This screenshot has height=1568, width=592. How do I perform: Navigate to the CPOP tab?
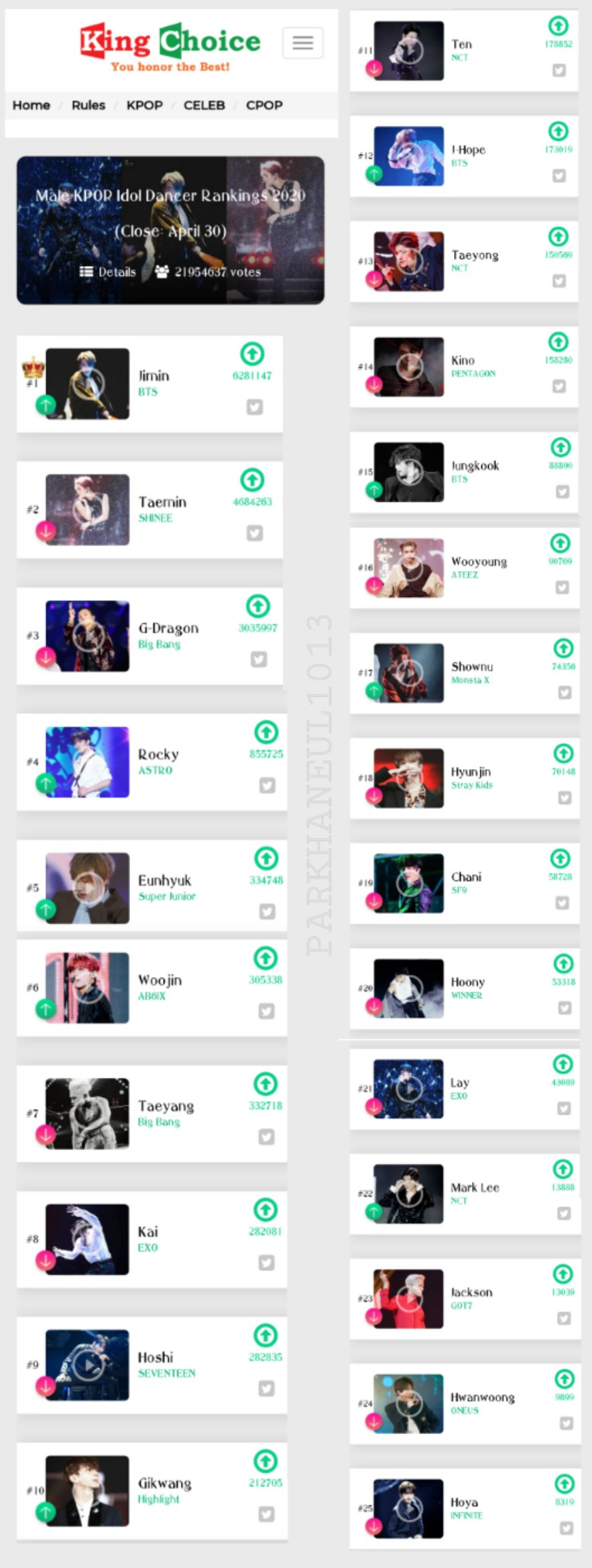[264, 105]
